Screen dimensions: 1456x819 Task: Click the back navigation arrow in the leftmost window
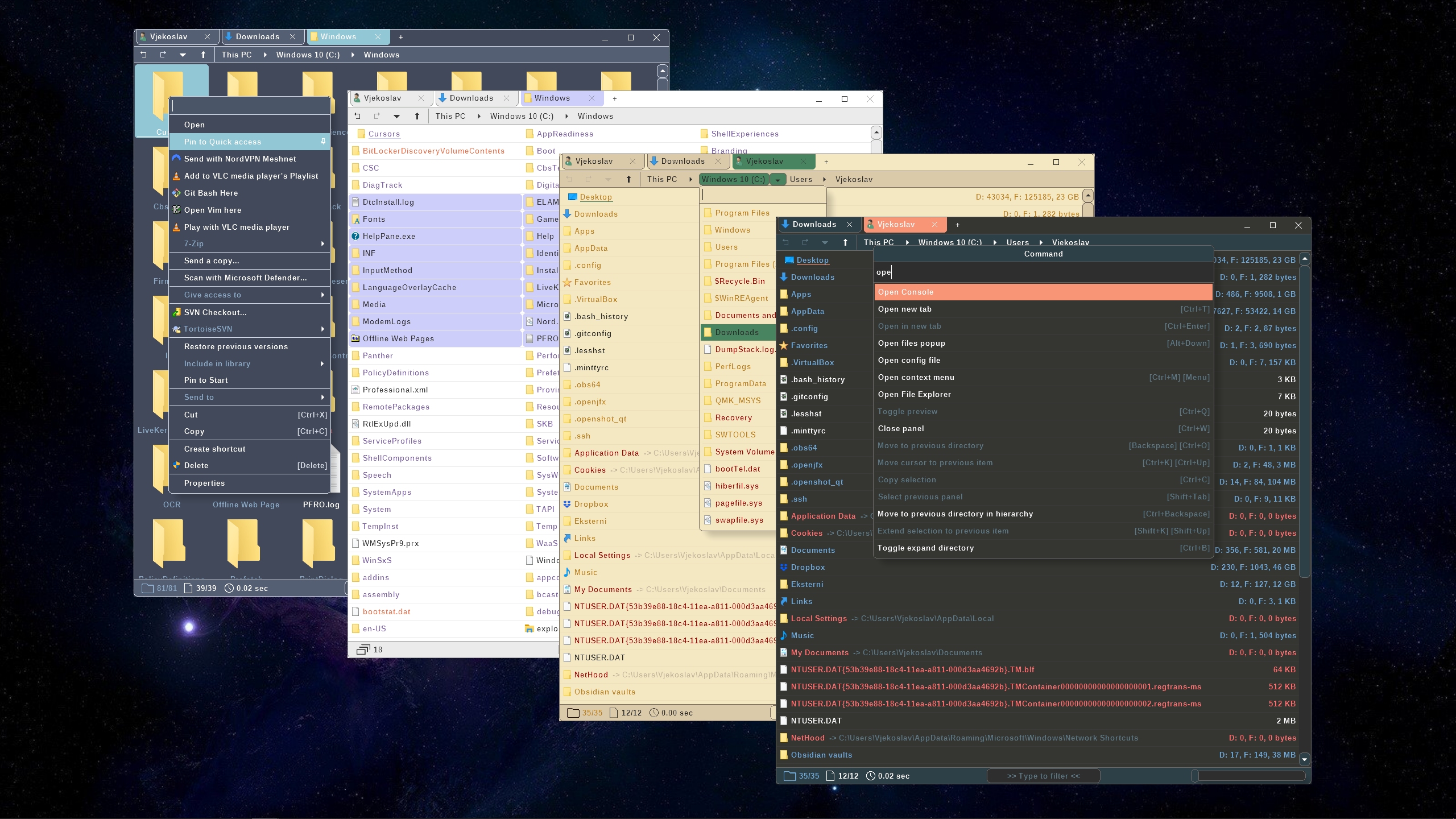[x=143, y=55]
